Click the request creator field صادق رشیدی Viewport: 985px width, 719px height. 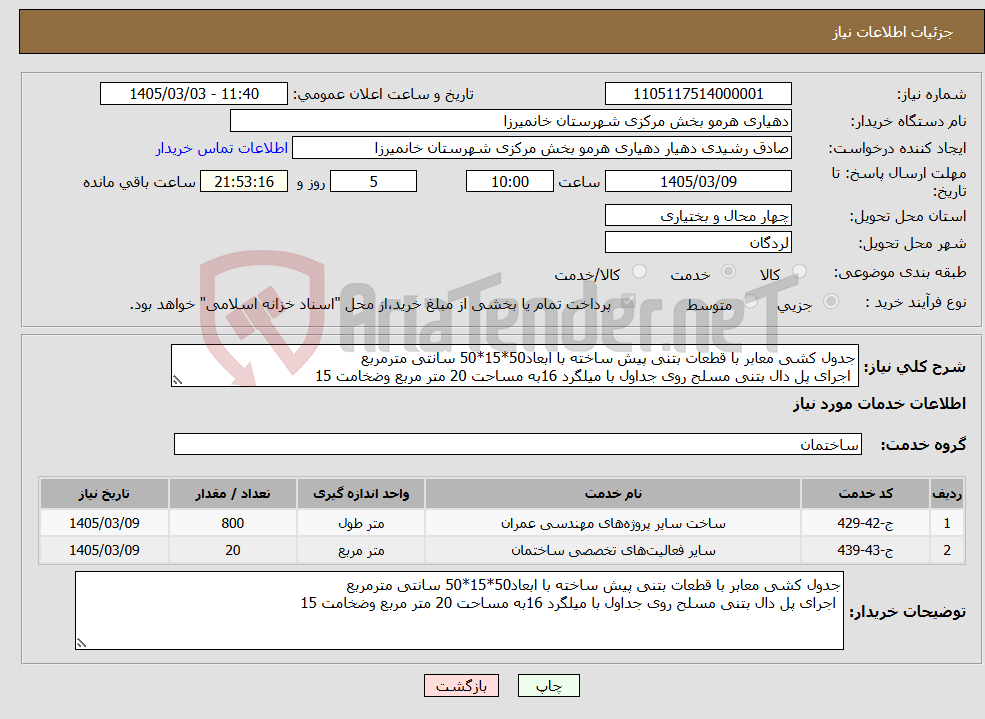(541, 148)
